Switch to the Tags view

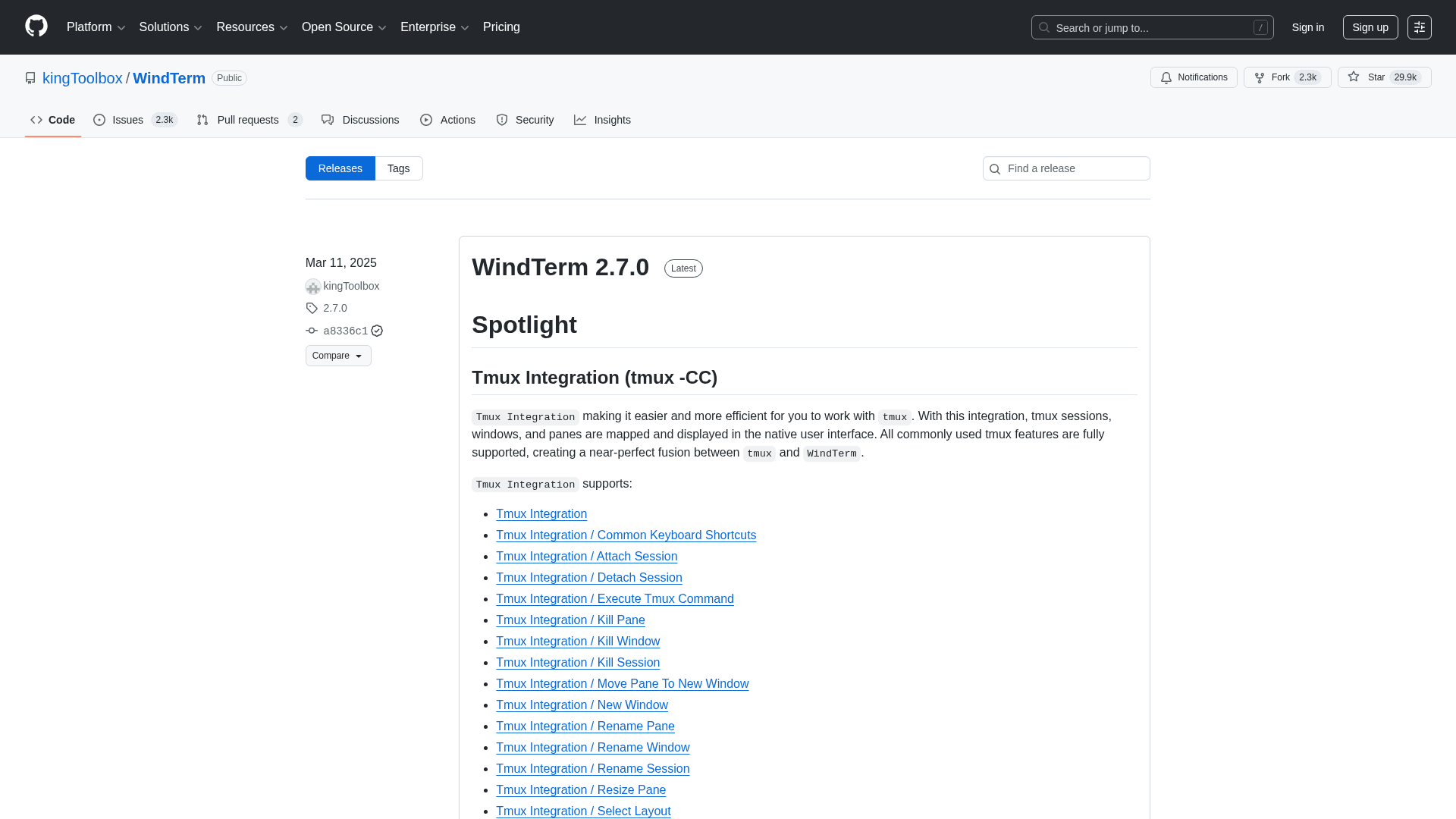click(x=398, y=168)
